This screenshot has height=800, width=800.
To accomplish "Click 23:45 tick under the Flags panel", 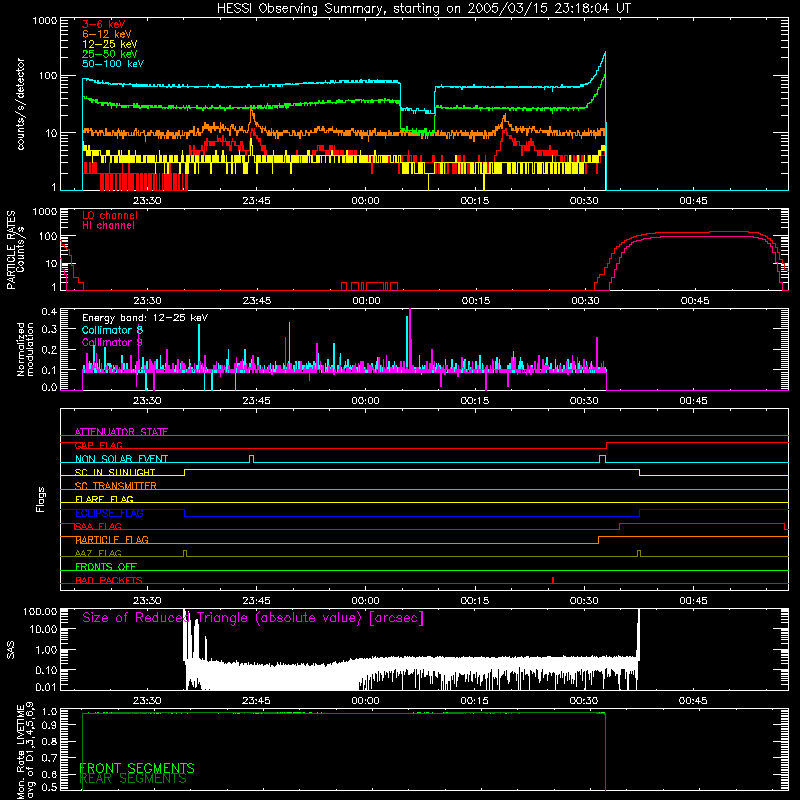I will 256,601.
